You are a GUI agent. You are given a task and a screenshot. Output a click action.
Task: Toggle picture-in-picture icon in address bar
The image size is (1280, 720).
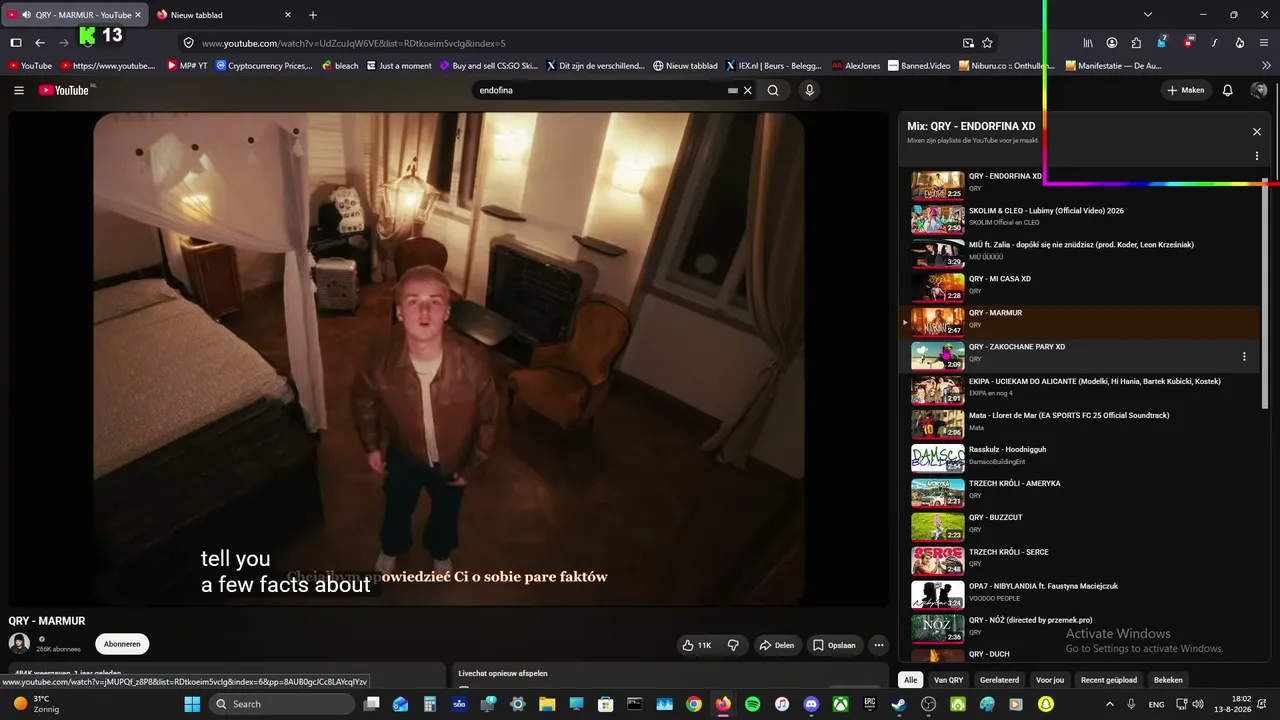tap(968, 43)
